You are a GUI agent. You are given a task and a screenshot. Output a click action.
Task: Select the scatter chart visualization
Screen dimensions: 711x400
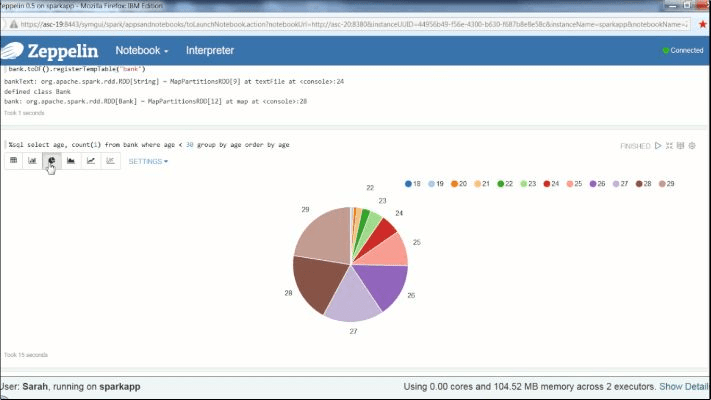click(x=110, y=160)
